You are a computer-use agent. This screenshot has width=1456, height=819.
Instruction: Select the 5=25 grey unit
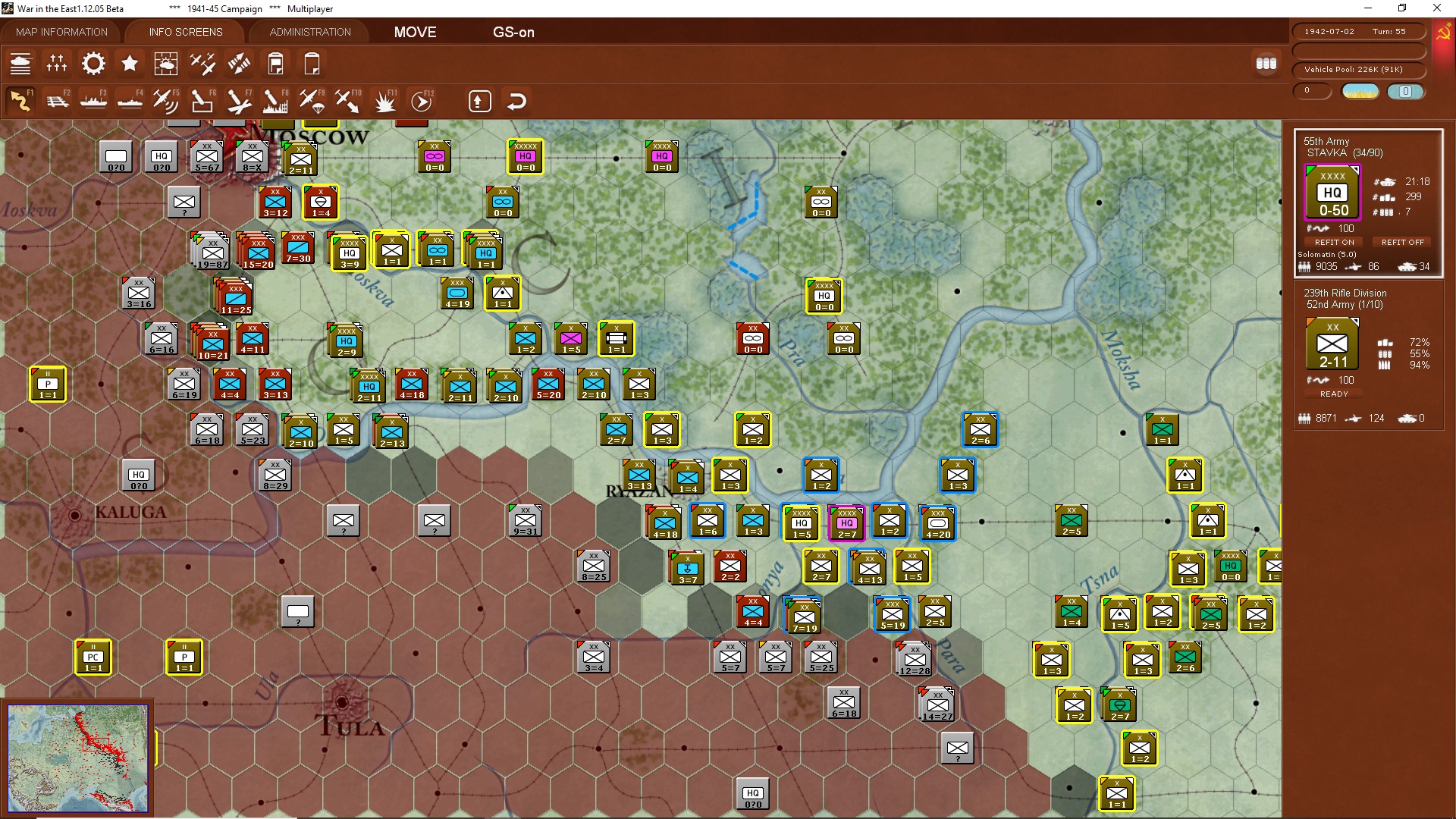[x=821, y=657]
